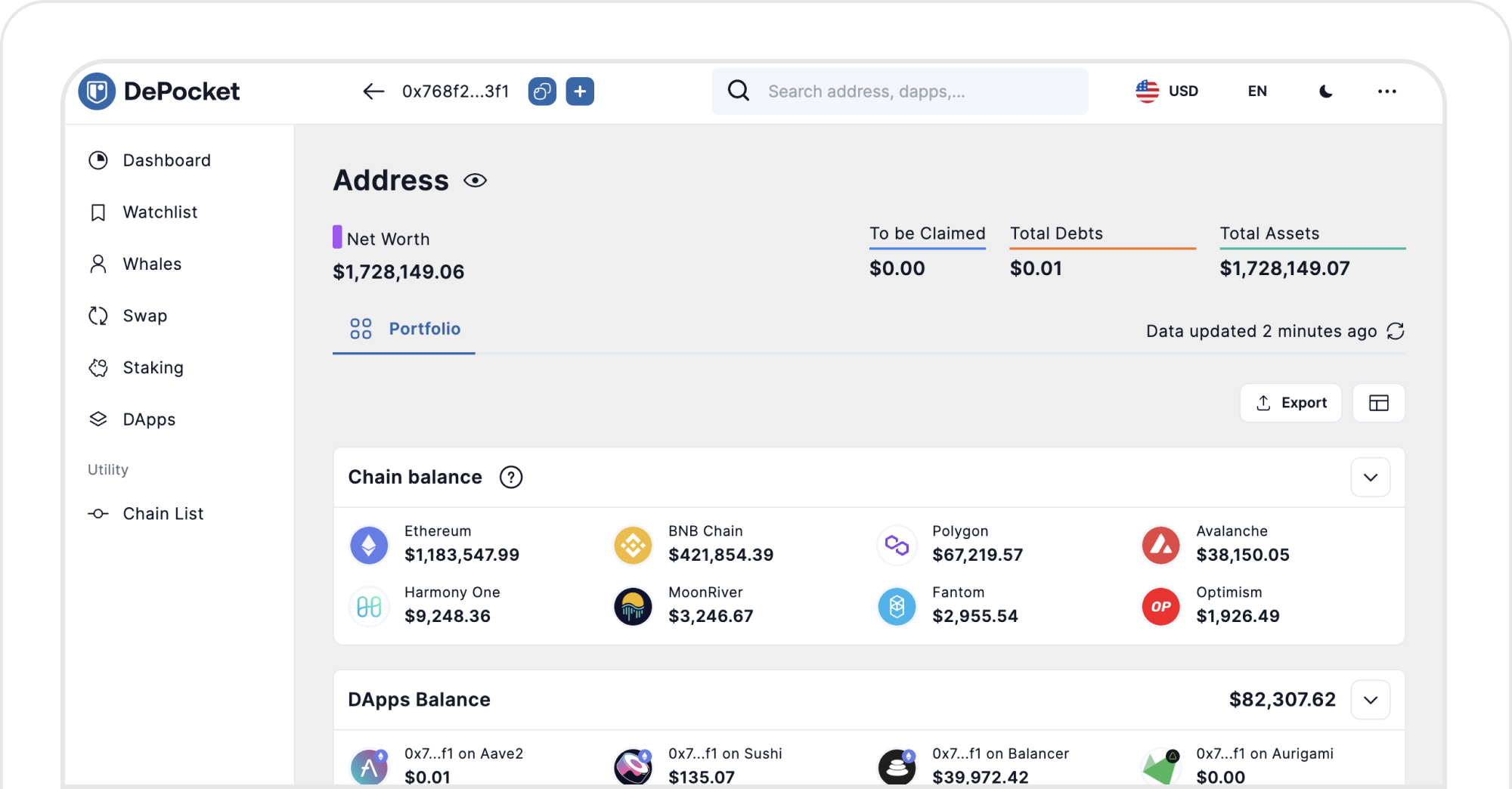The width and height of the screenshot is (1512, 789).
Task: Click the MoonRiver chain icon
Action: coord(633,606)
